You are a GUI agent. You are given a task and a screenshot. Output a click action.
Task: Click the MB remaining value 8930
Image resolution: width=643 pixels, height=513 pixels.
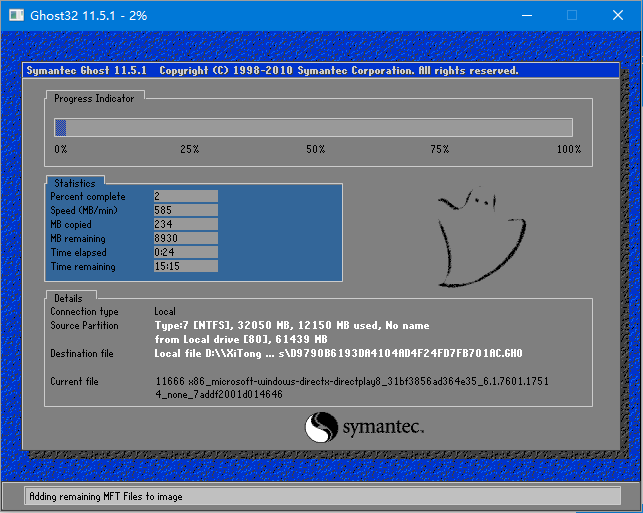pos(184,239)
